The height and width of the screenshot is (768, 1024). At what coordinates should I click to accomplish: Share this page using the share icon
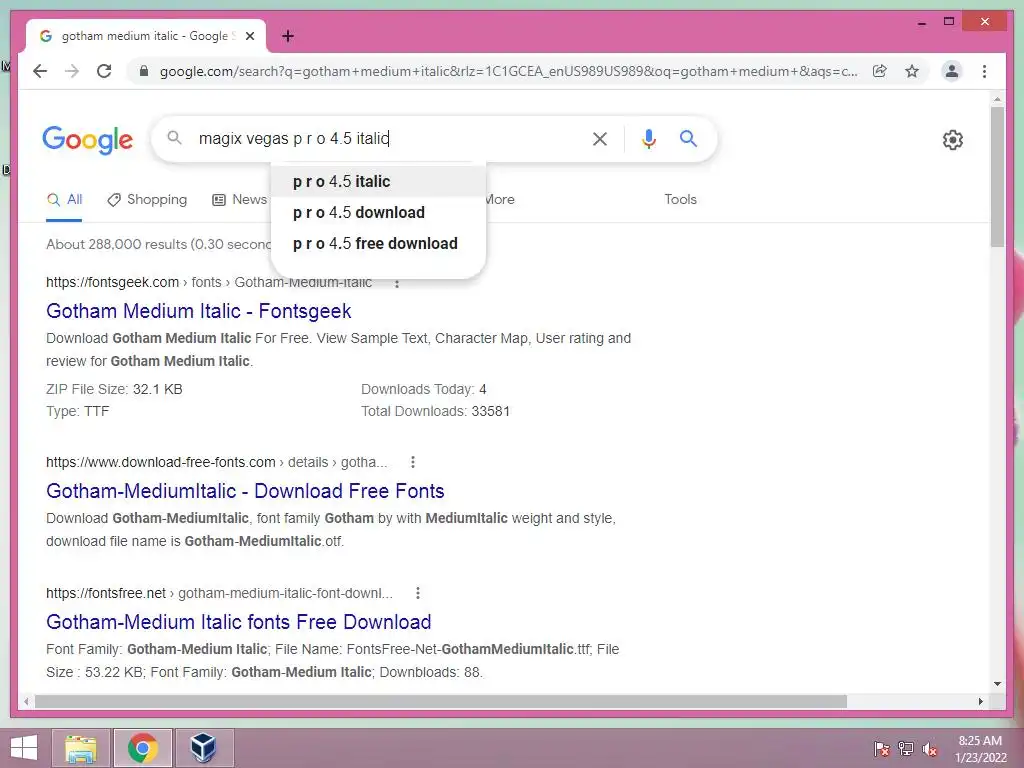[x=880, y=71]
